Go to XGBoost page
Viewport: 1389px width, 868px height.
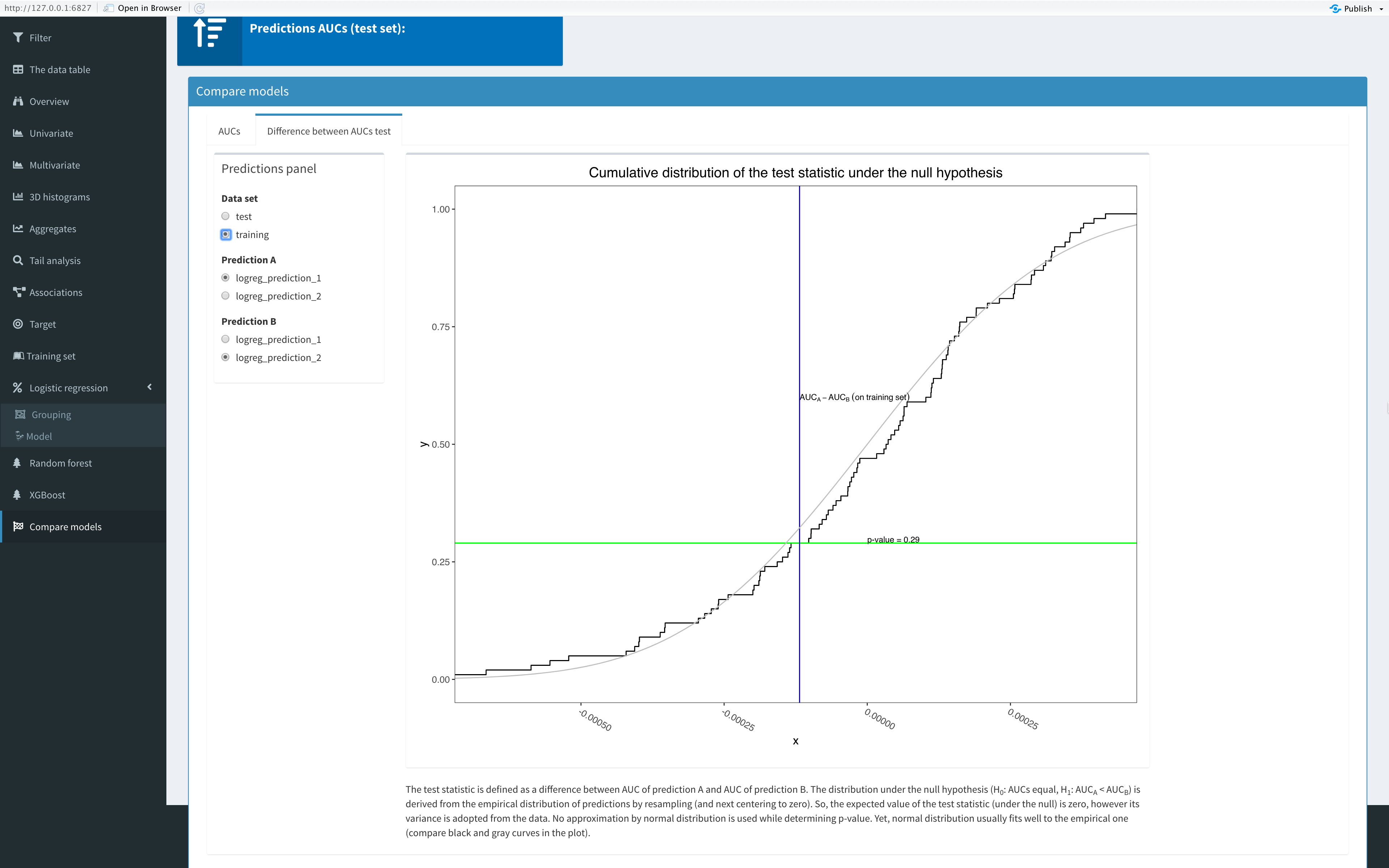pos(83,495)
